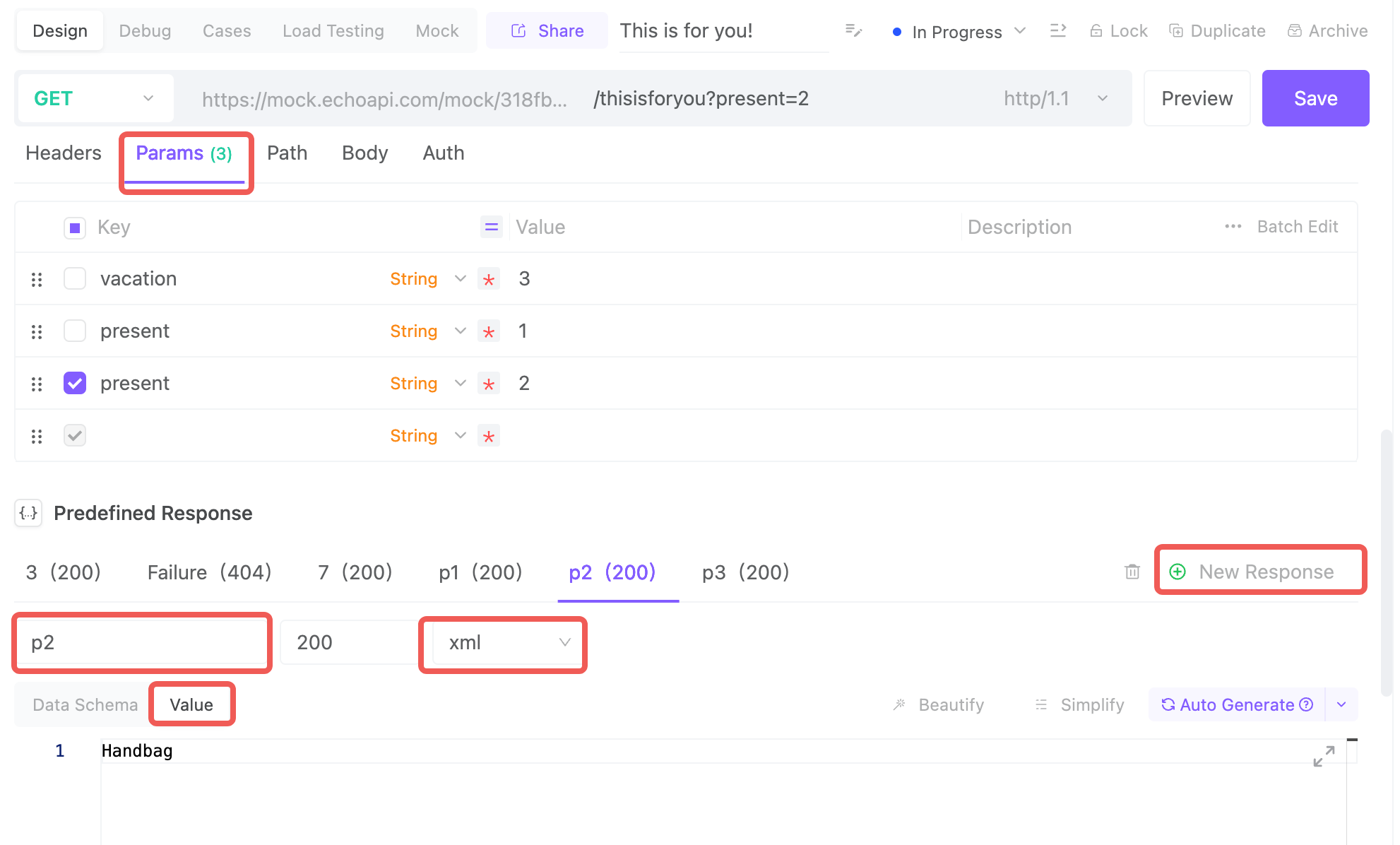The width and height of the screenshot is (1400, 845).
Task: Click value cell 3 of vacation row
Action: coord(735,278)
